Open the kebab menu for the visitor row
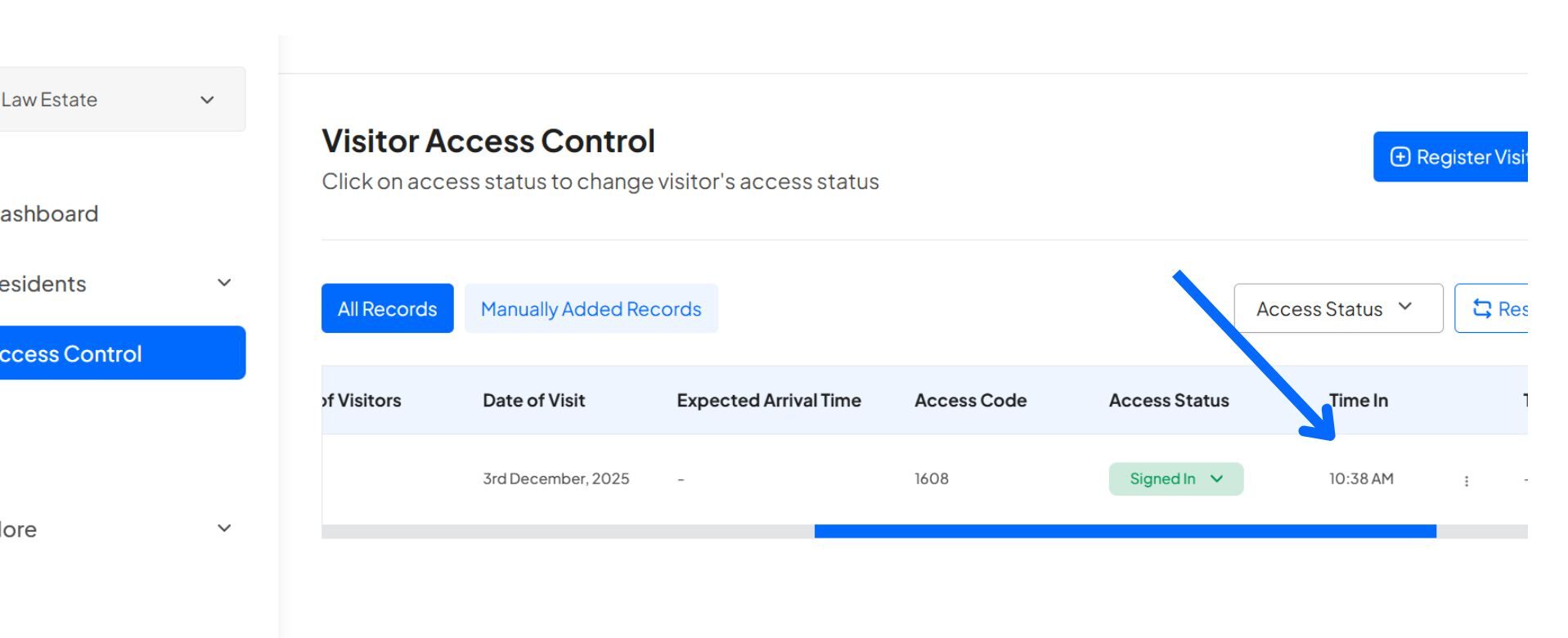Viewport: 1568px width, 638px height. coord(1467,481)
